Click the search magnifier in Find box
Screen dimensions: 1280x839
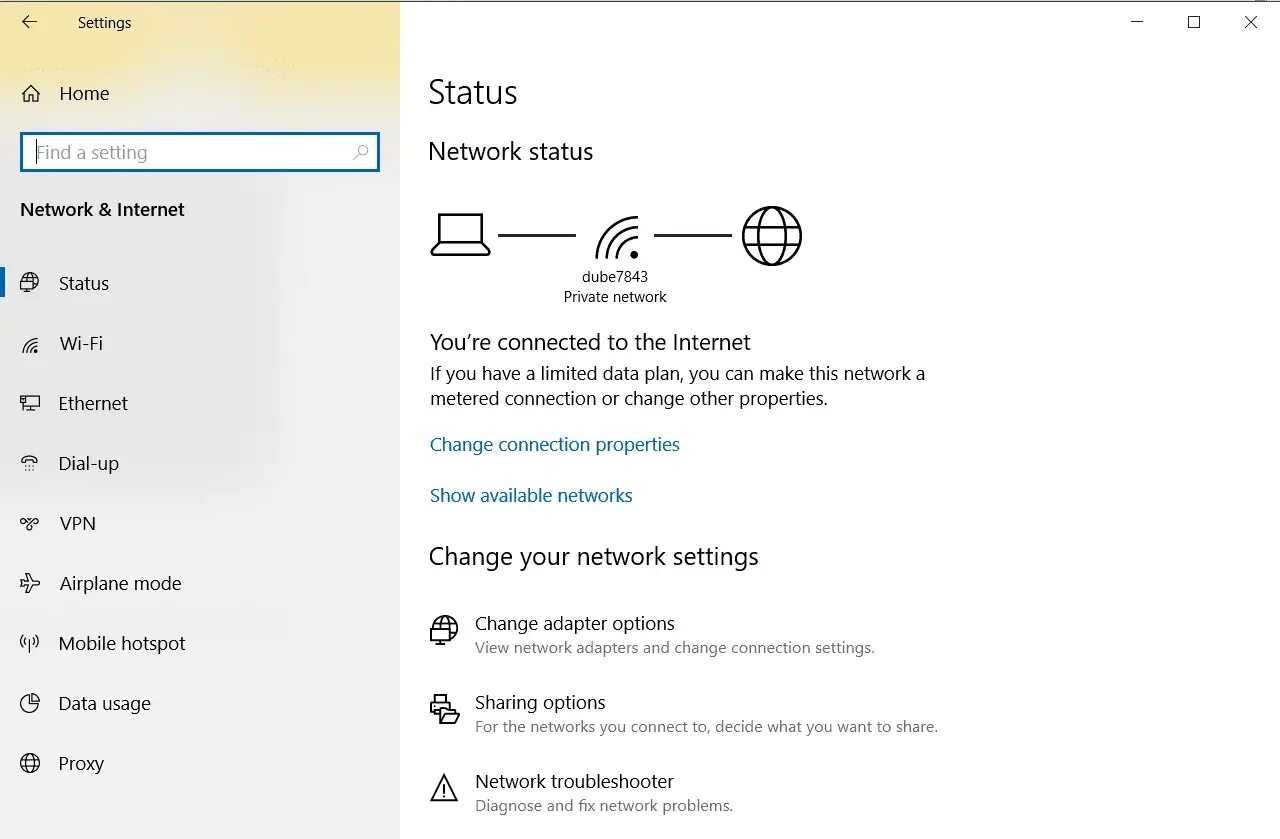point(361,152)
